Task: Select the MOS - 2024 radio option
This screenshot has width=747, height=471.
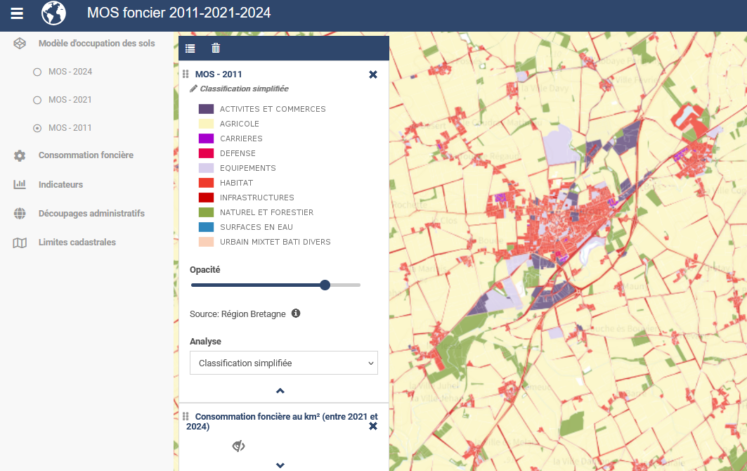Action: (x=38, y=72)
